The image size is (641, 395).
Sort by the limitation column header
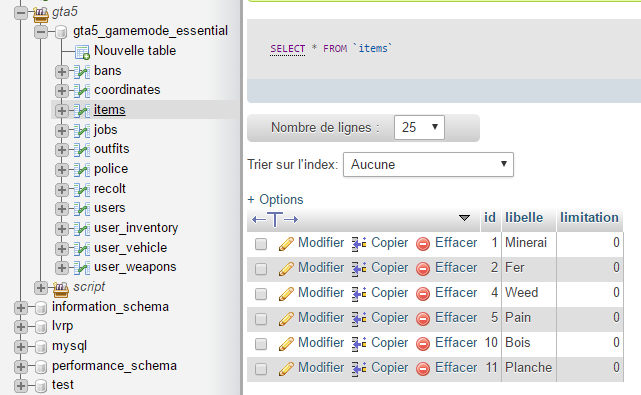589,218
